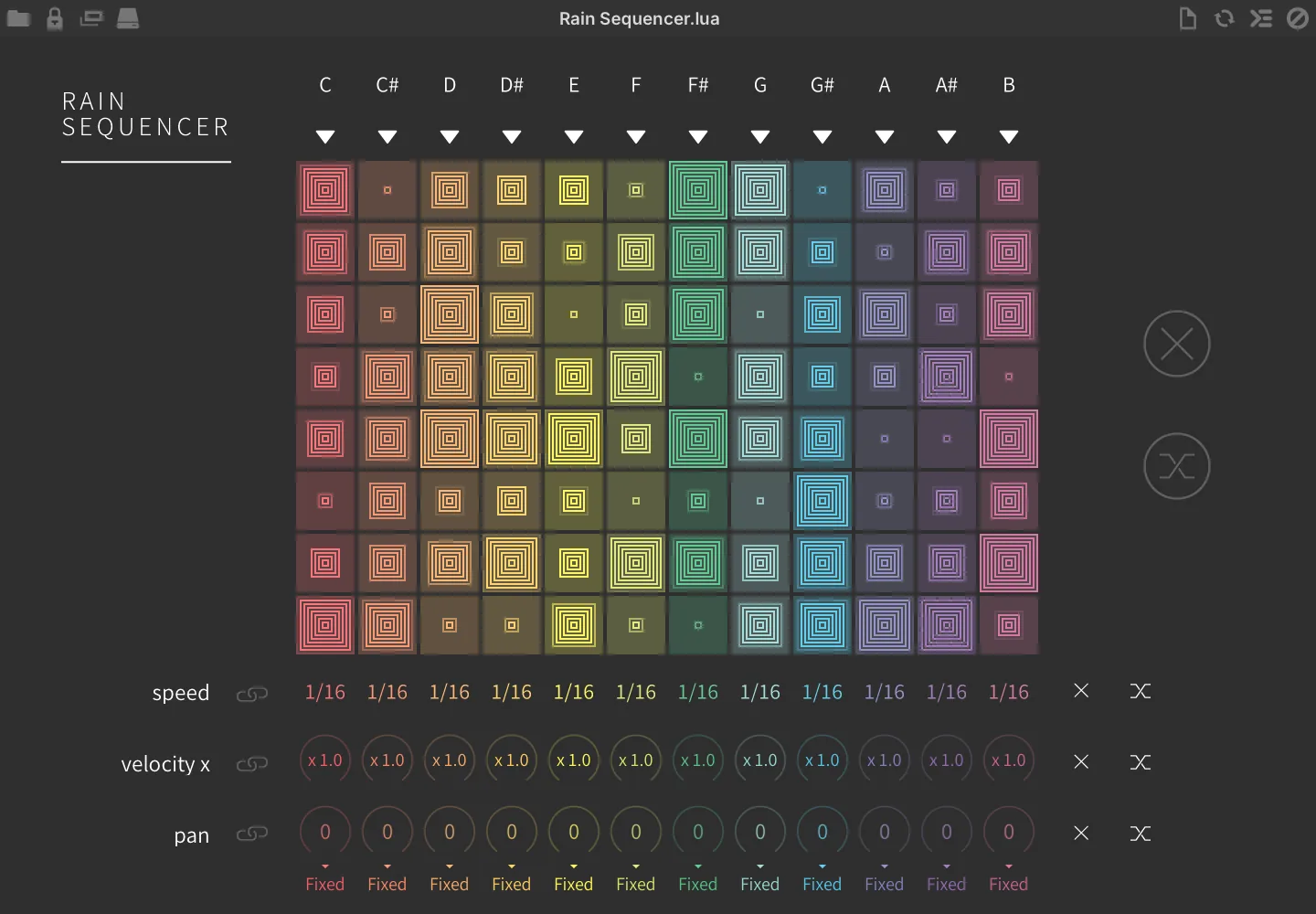Viewport: 1316px width, 914px height.
Task: Click the down arrow under the F# column
Action: (698, 137)
